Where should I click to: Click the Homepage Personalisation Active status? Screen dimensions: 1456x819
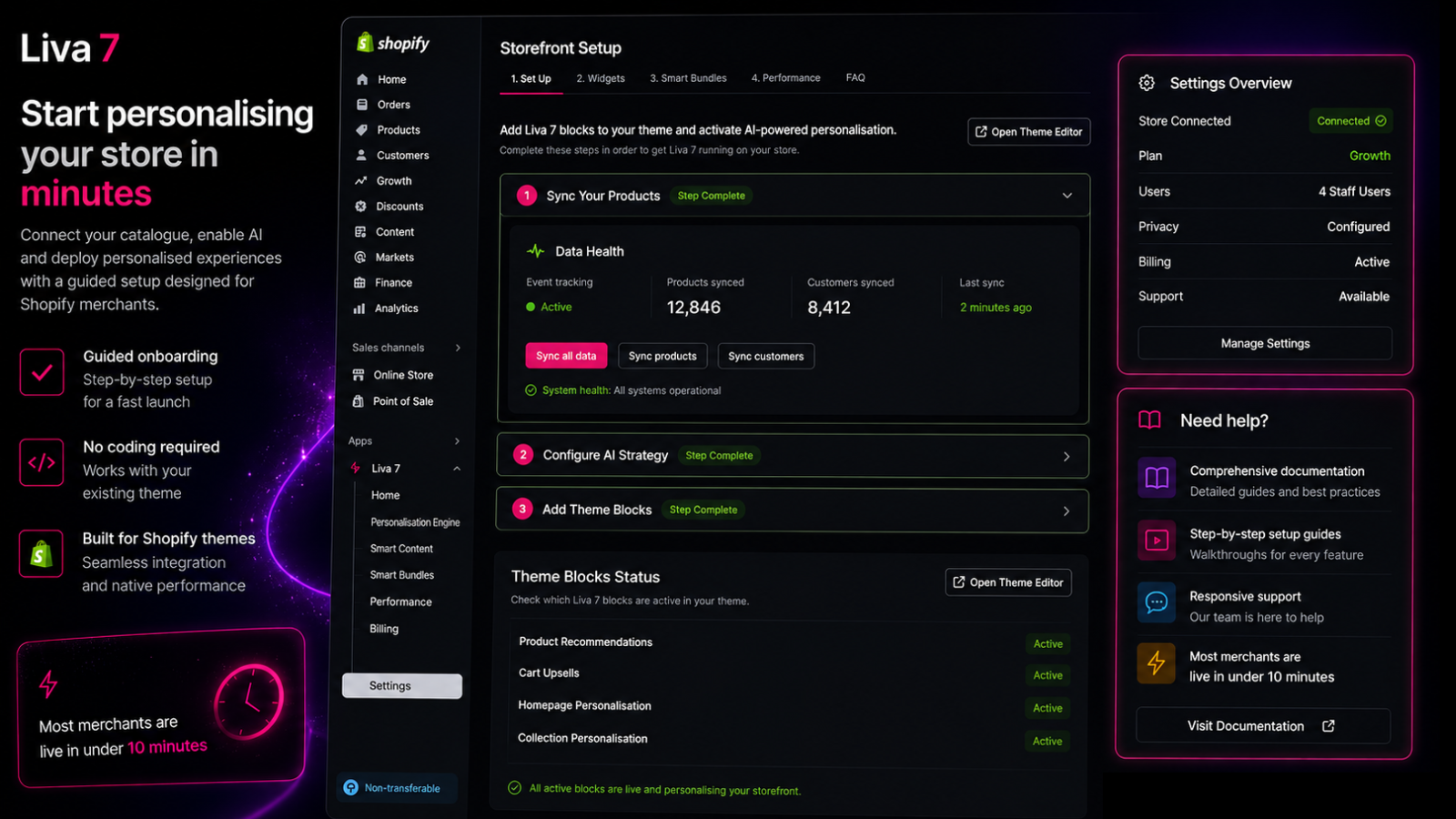(x=1047, y=708)
